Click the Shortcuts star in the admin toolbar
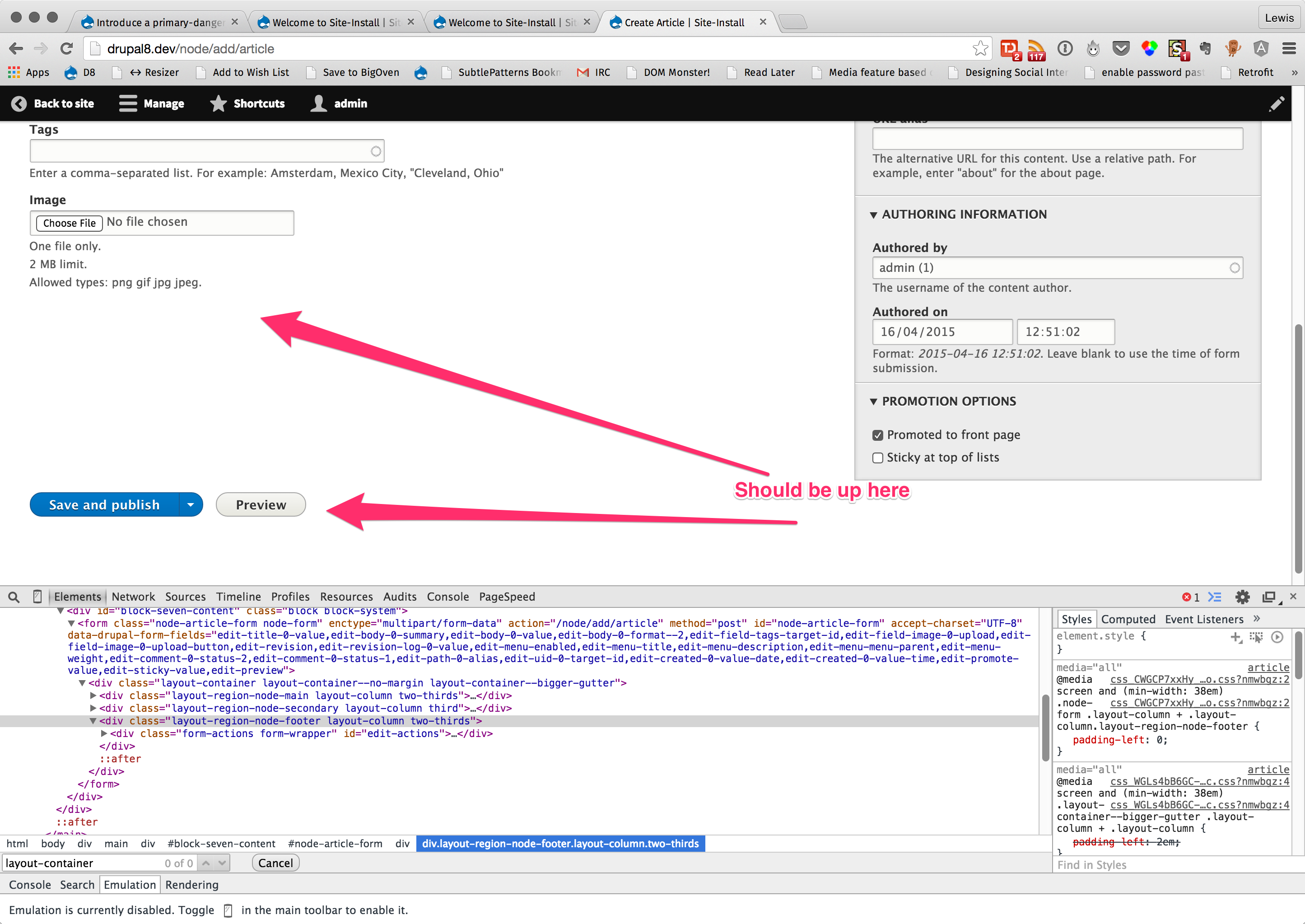The width and height of the screenshot is (1305, 924). [x=219, y=103]
